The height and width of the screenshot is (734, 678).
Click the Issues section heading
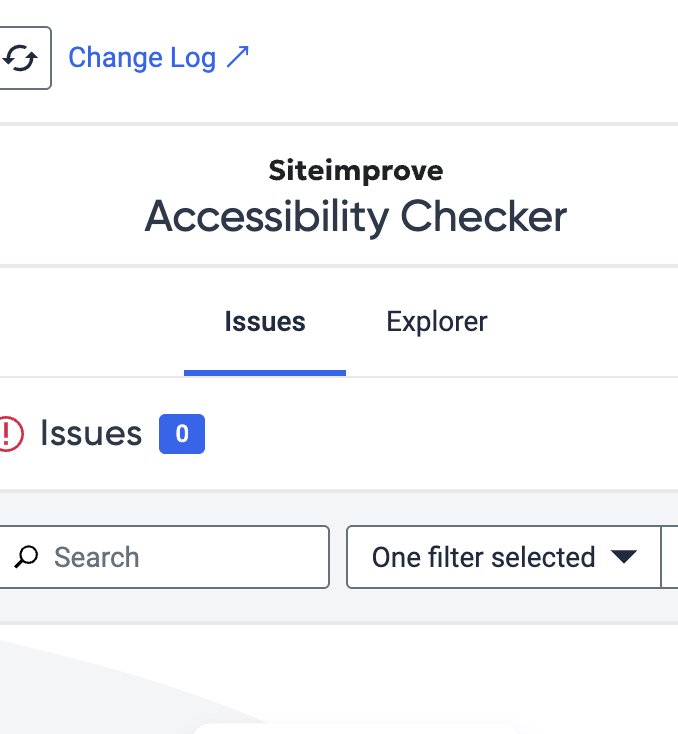tap(91, 433)
